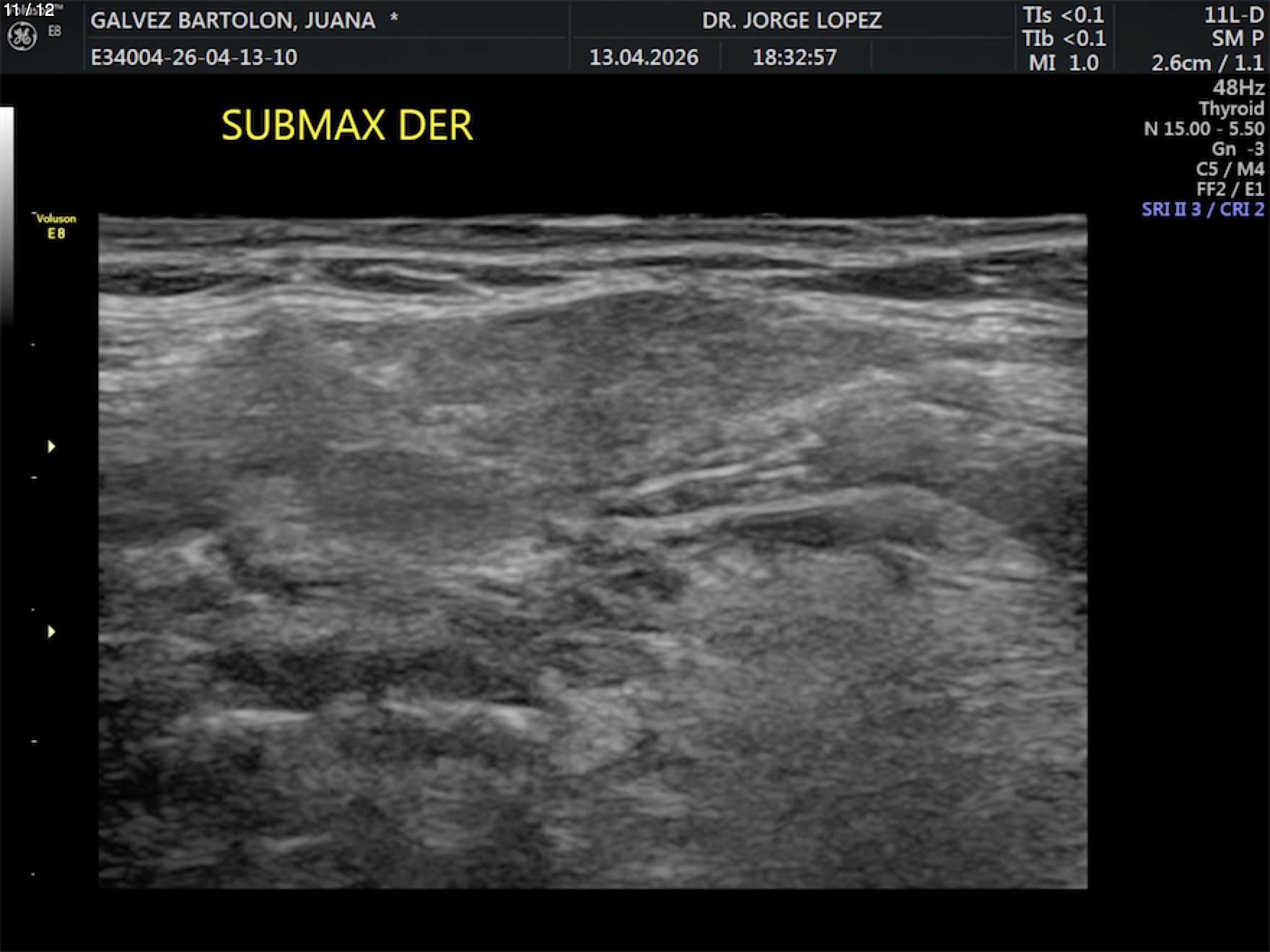Image resolution: width=1270 pixels, height=952 pixels.
Task: Click the DR. JORGE LOPEZ field
Action: [792, 20]
